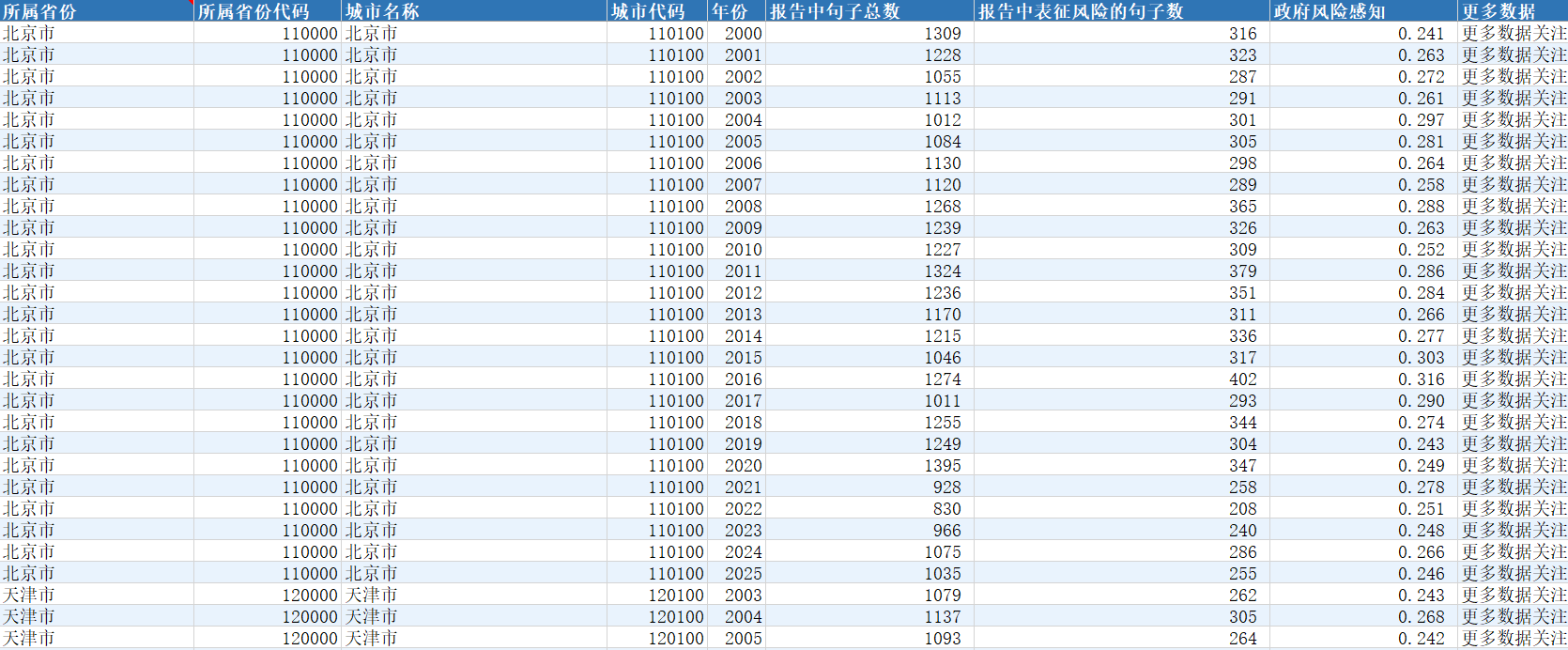Select the 更多数据 header cell
The height and width of the screenshot is (650, 1568).
click(1513, 11)
